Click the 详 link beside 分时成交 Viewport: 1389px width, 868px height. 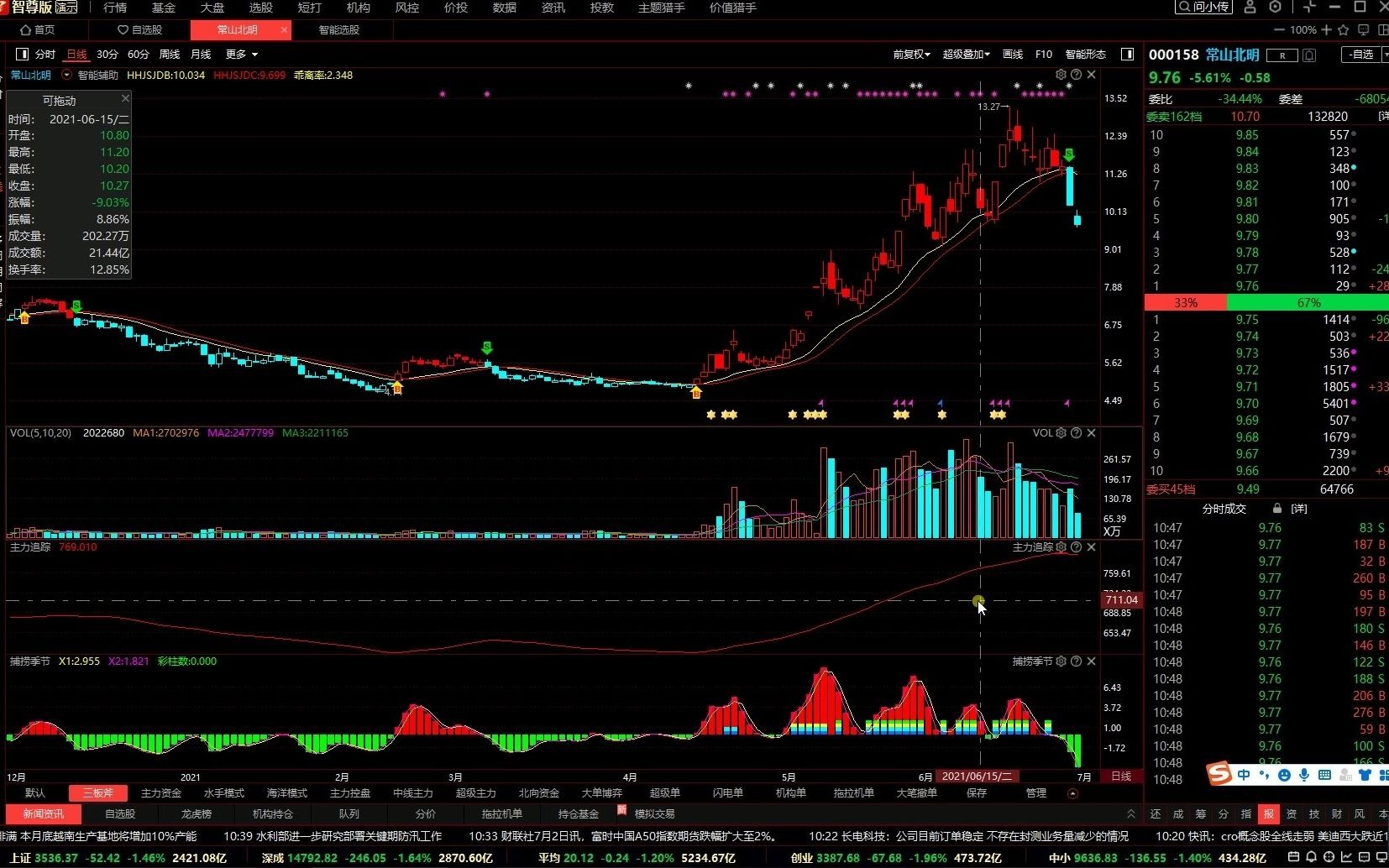pyautogui.click(x=1299, y=509)
